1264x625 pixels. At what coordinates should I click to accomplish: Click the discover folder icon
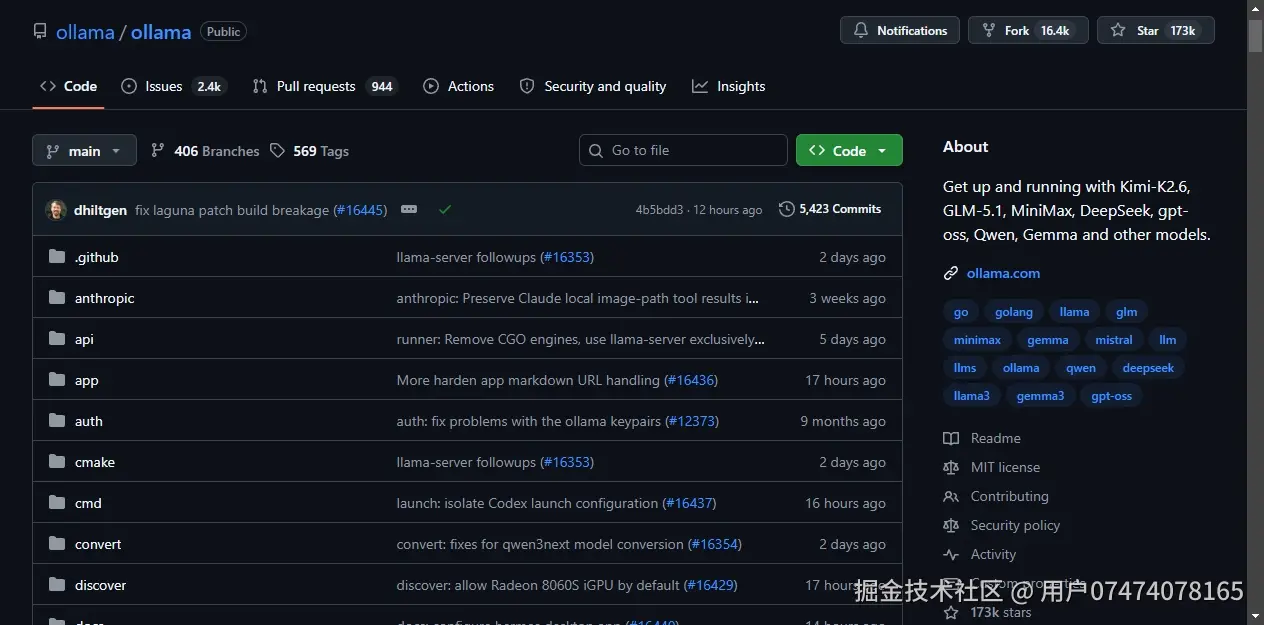point(57,585)
